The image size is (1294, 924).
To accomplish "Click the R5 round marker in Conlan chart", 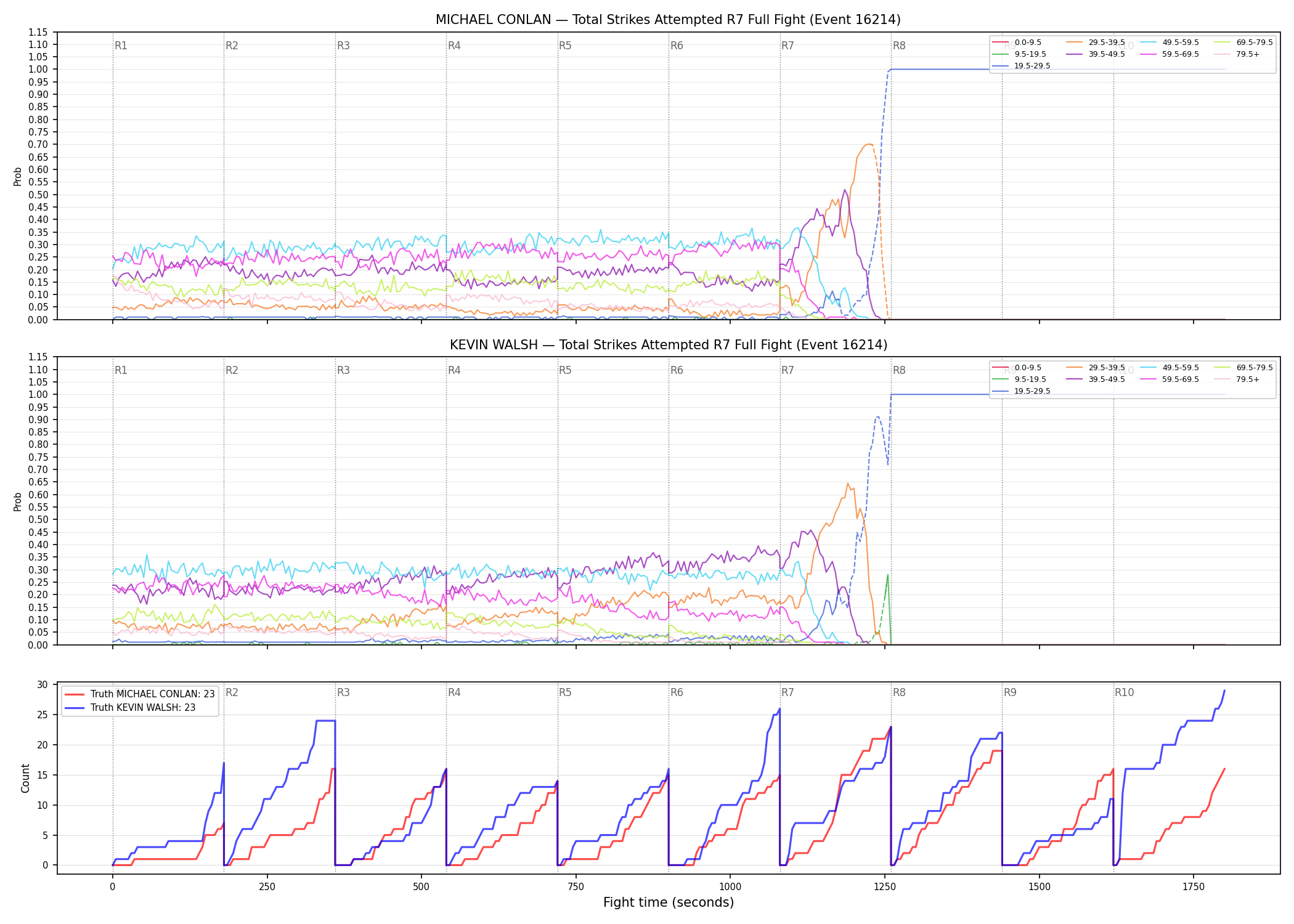I will point(565,46).
